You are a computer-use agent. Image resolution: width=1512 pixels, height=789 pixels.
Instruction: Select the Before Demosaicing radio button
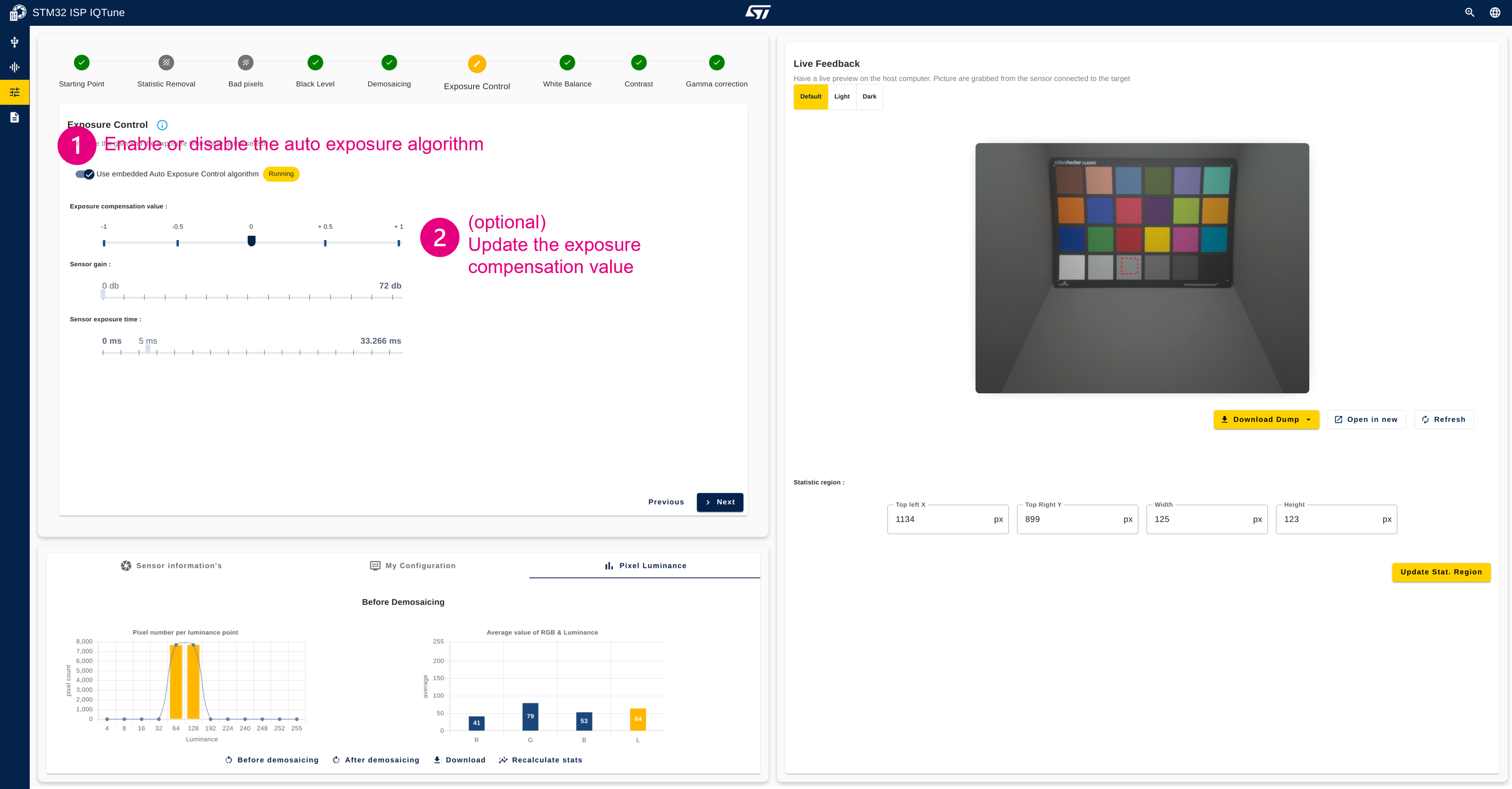point(272,760)
